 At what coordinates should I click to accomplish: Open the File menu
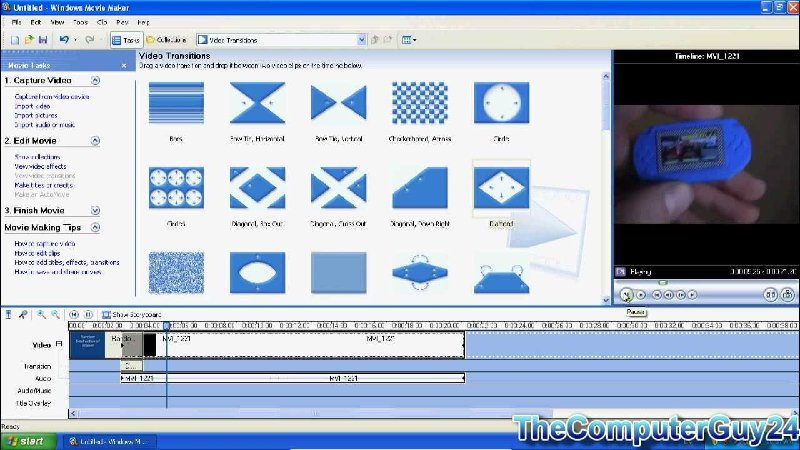[x=16, y=22]
